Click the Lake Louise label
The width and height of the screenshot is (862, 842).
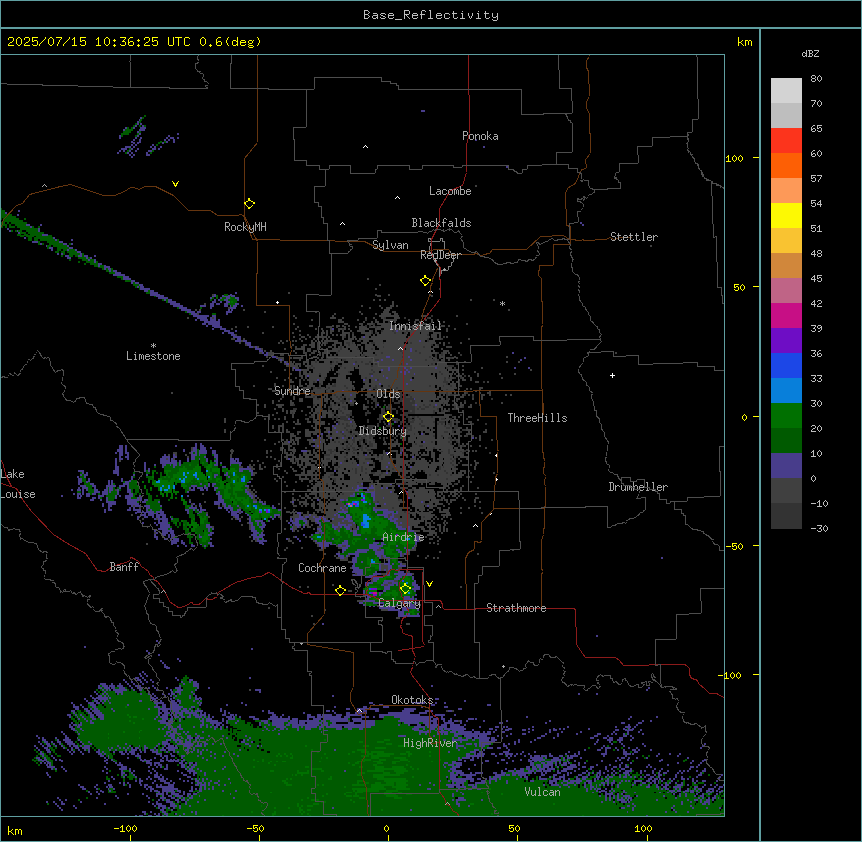point(18,484)
